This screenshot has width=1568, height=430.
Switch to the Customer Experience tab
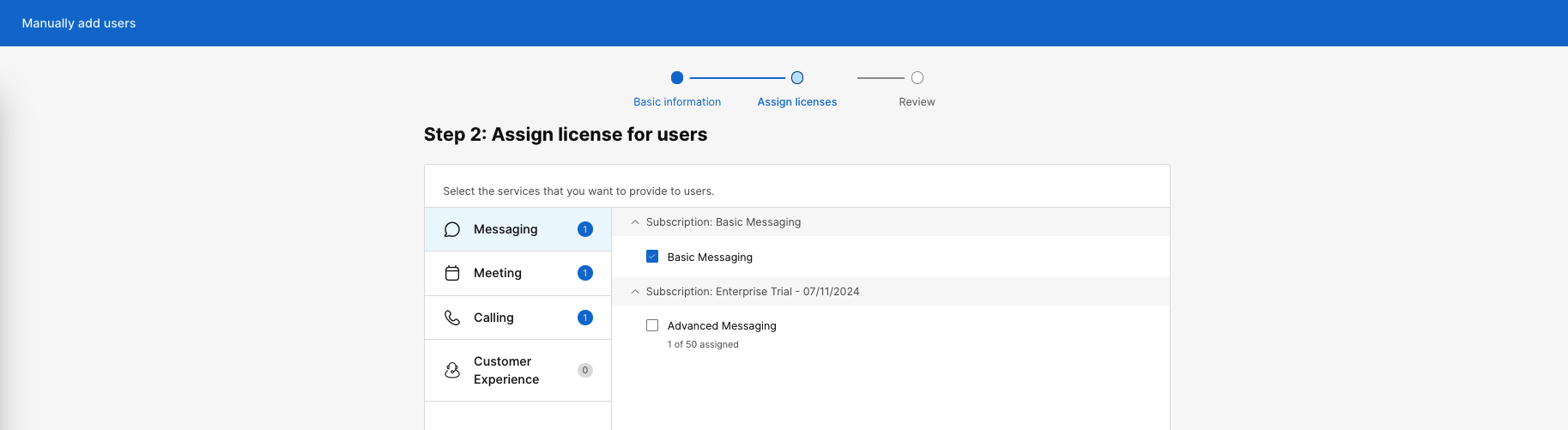tap(506, 370)
